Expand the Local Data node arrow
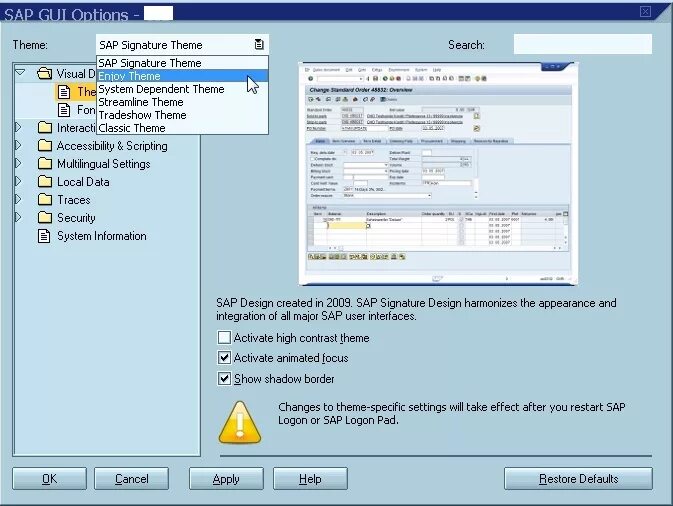673x506 pixels. [x=18, y=182]
